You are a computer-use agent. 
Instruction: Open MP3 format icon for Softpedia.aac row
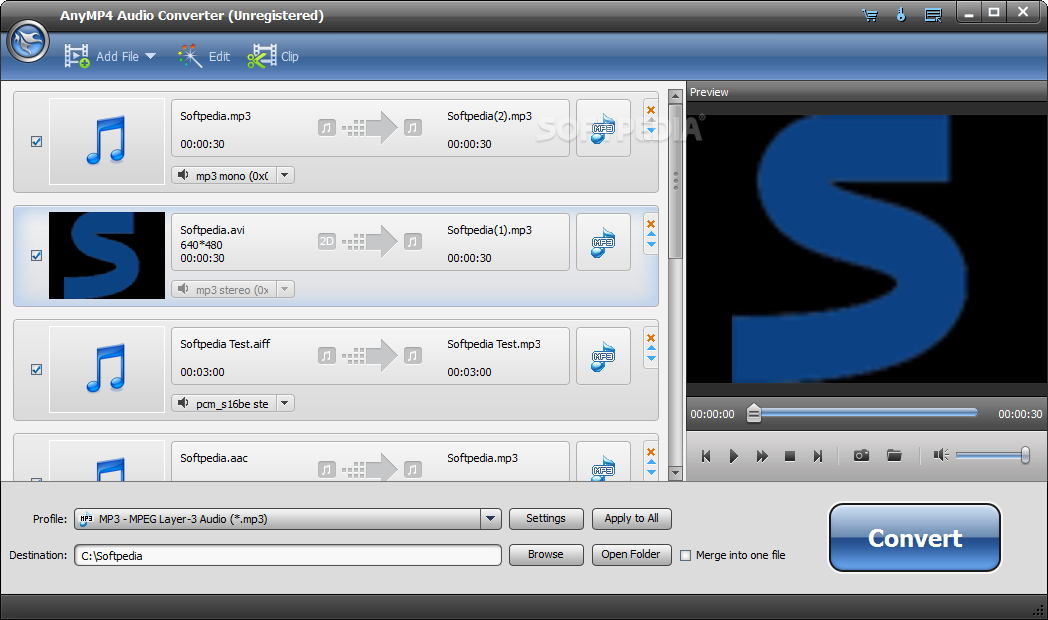(x=603, y=462)
